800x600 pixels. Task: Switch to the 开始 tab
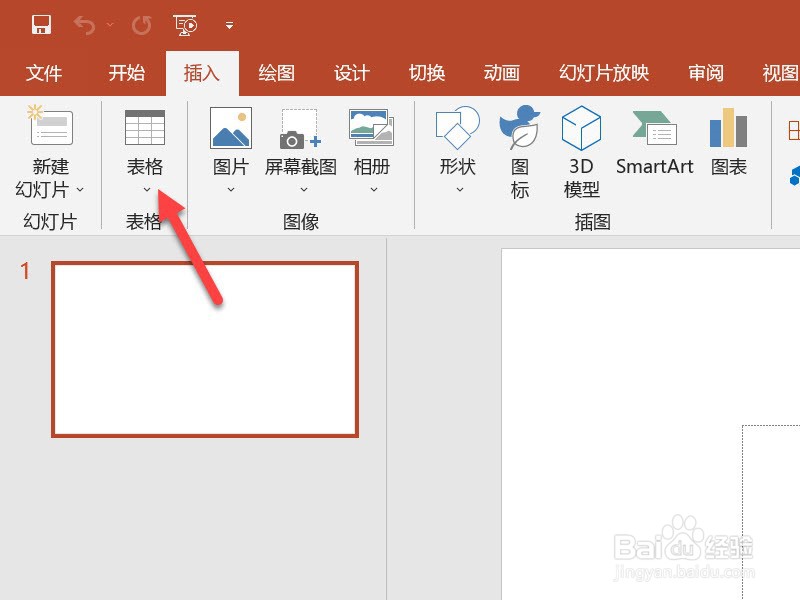click(x=127, y=73)
